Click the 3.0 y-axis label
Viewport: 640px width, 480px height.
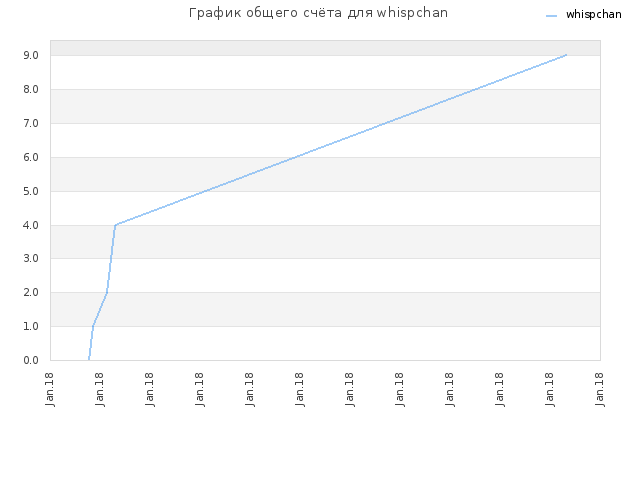[x=31, y=258]
